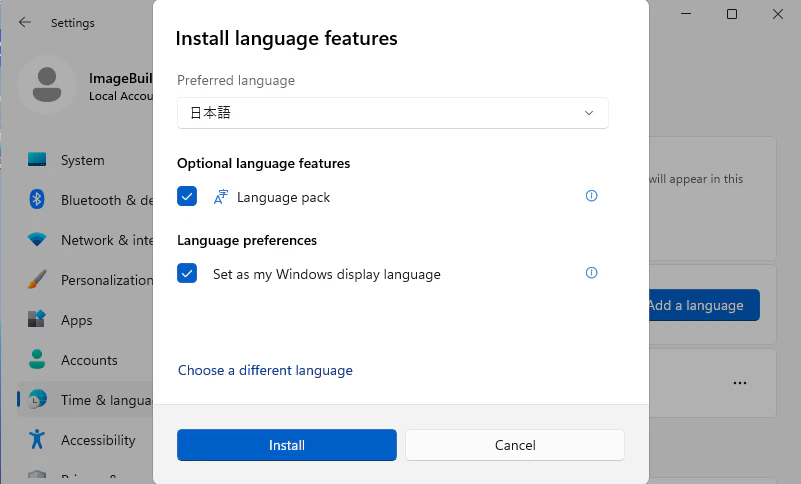Open the Apps sidebar icon
This screenshot has width=801, height=484.
(37, 319)
